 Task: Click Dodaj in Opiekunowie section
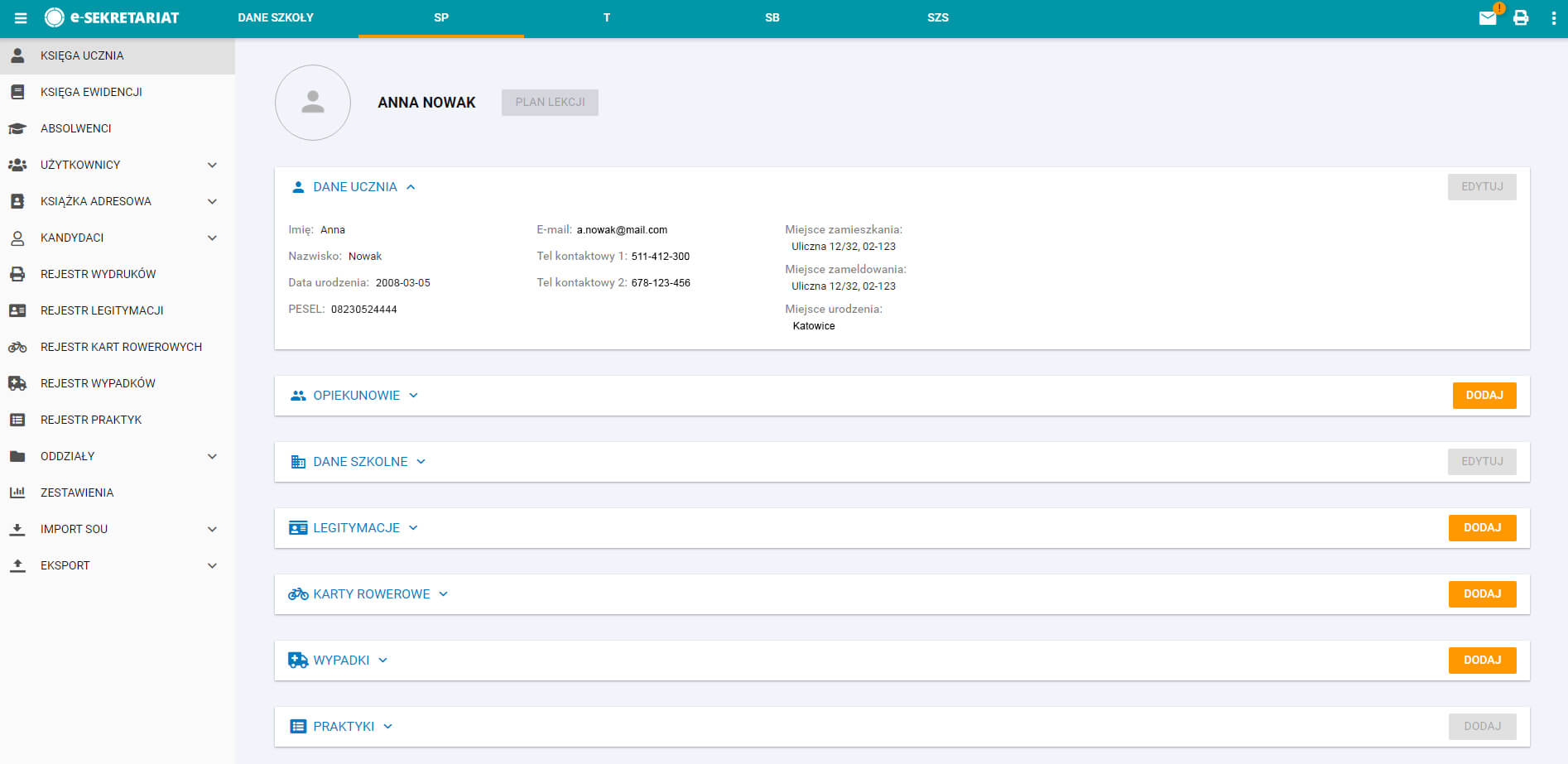[1484, 396]
